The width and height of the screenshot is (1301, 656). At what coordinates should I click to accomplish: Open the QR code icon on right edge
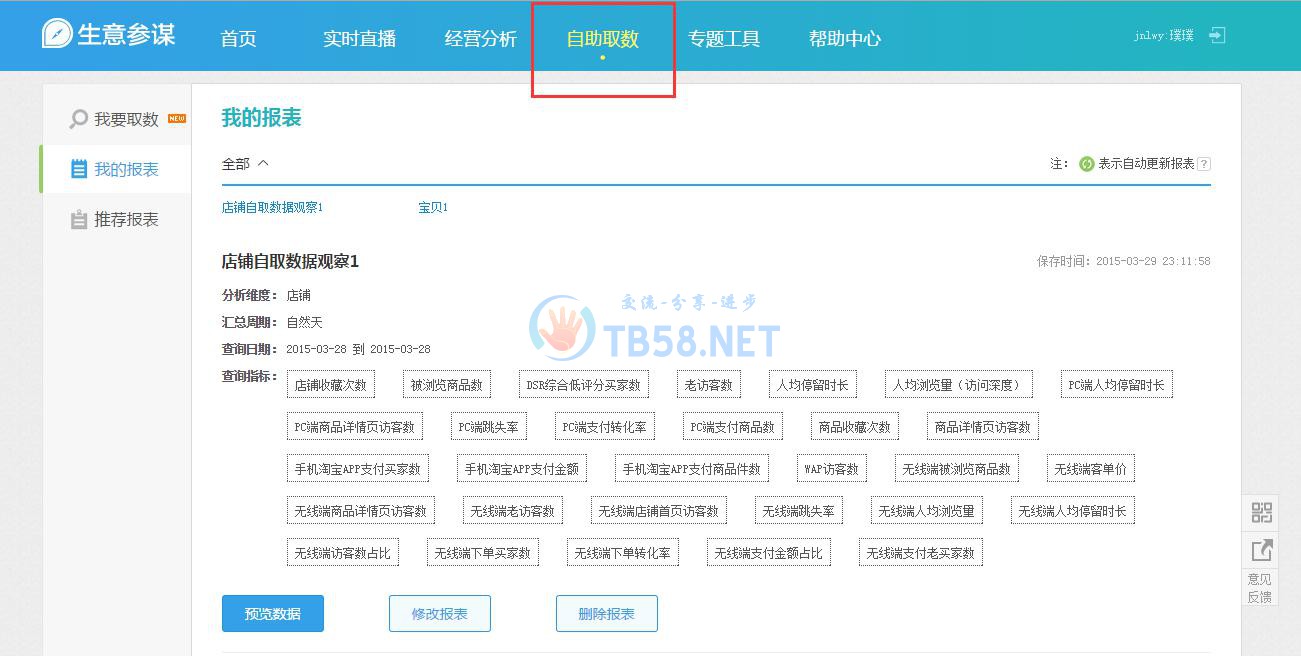[1262, 513]
